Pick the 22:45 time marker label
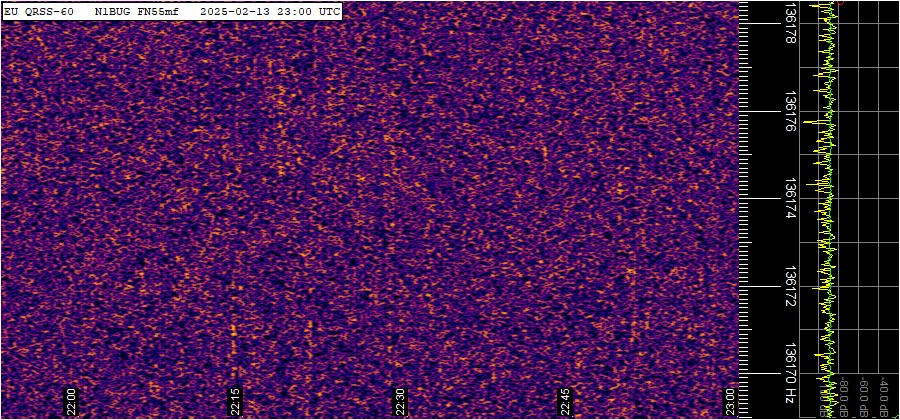This screenshot has height=420, width=900. tap(566, 401)
